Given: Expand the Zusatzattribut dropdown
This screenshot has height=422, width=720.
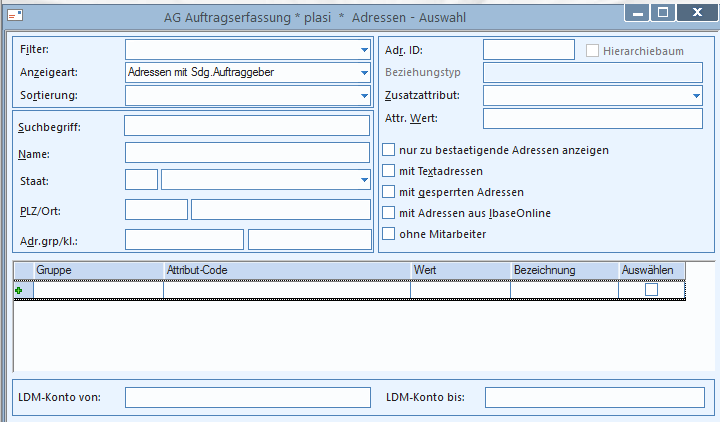Looking at the screenshot, I should [696, 96].
